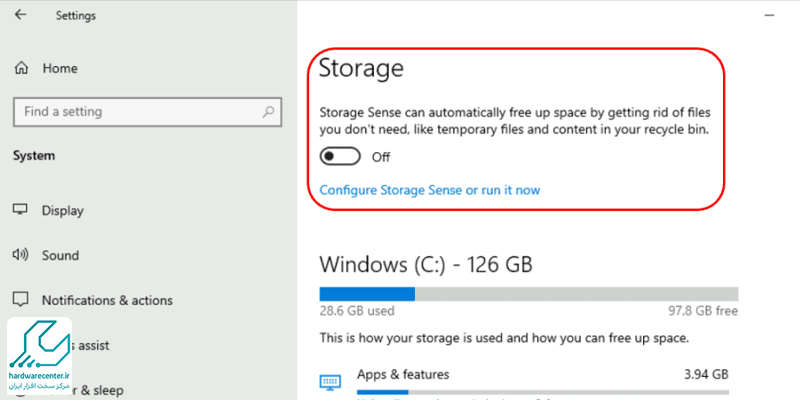Click the Home label in sidebar
The width and height of the screenshot is (800, 400).
coord(60,68)
